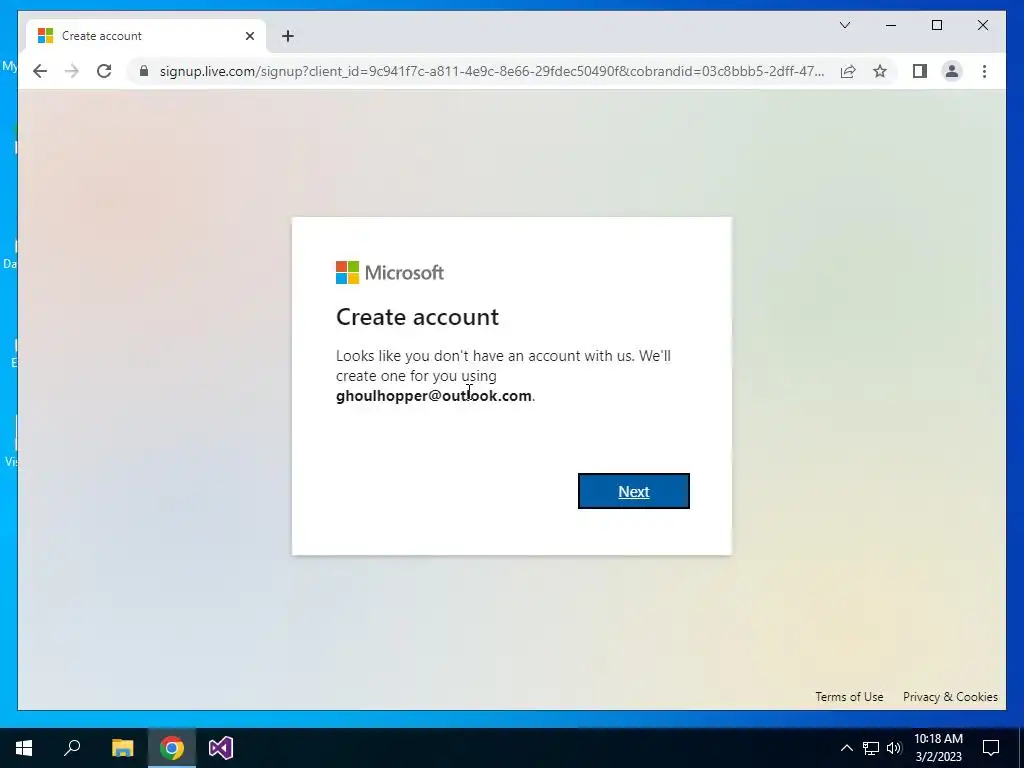Viewport: 1024px width, 768px height.
Task: Reload the signup page
Action: pos(104,71)
